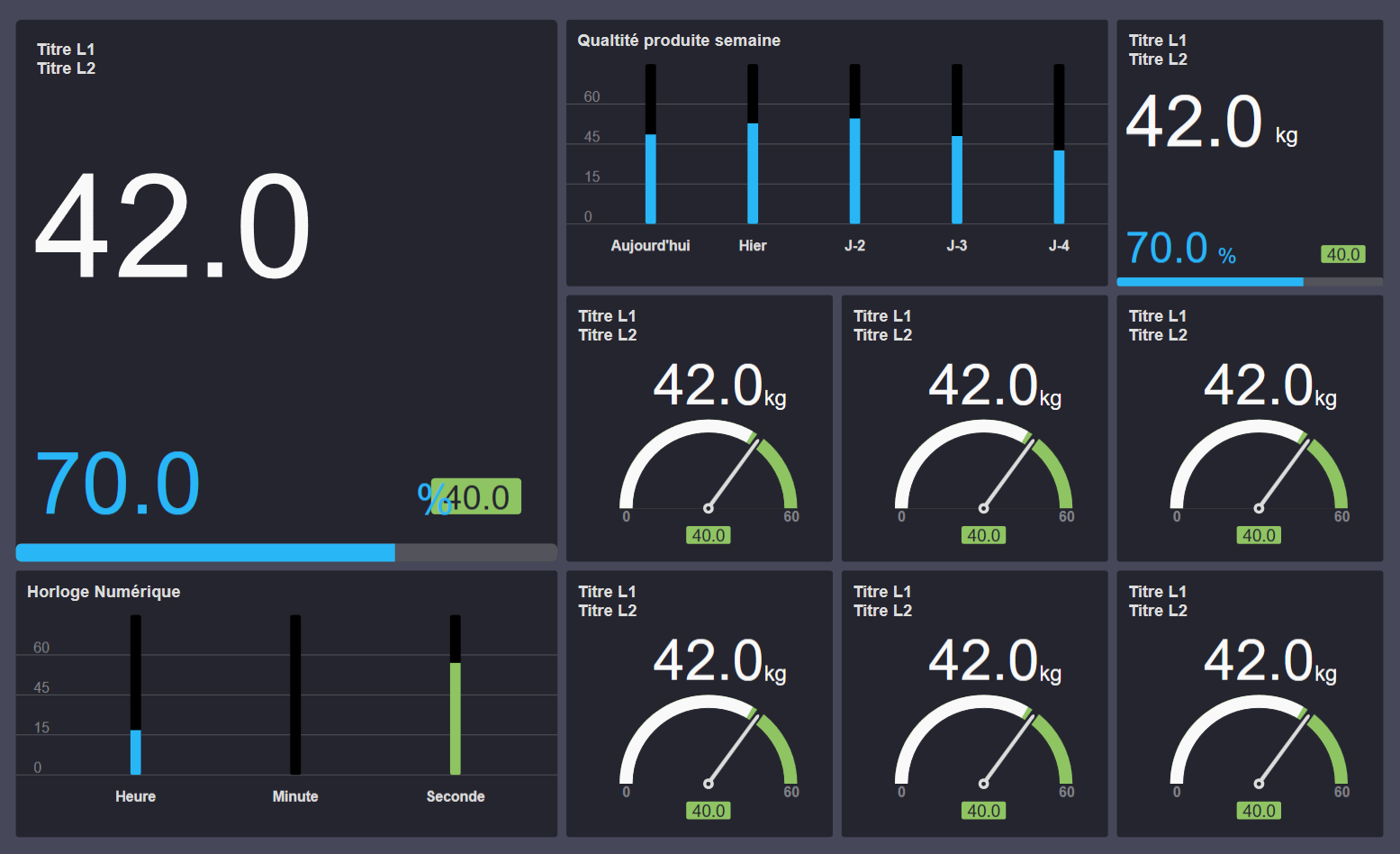Click the Horloge Numérique panel title
This screenshot has width=1400, height=854.
[104, 592]
